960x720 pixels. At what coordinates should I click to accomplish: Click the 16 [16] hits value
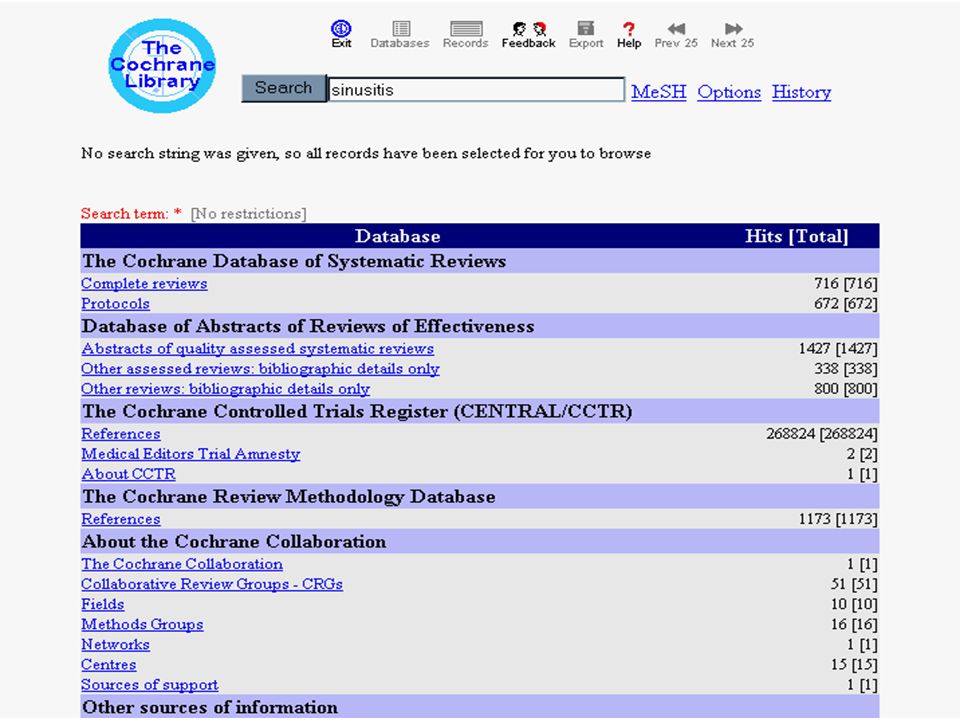tap(854, 624)
